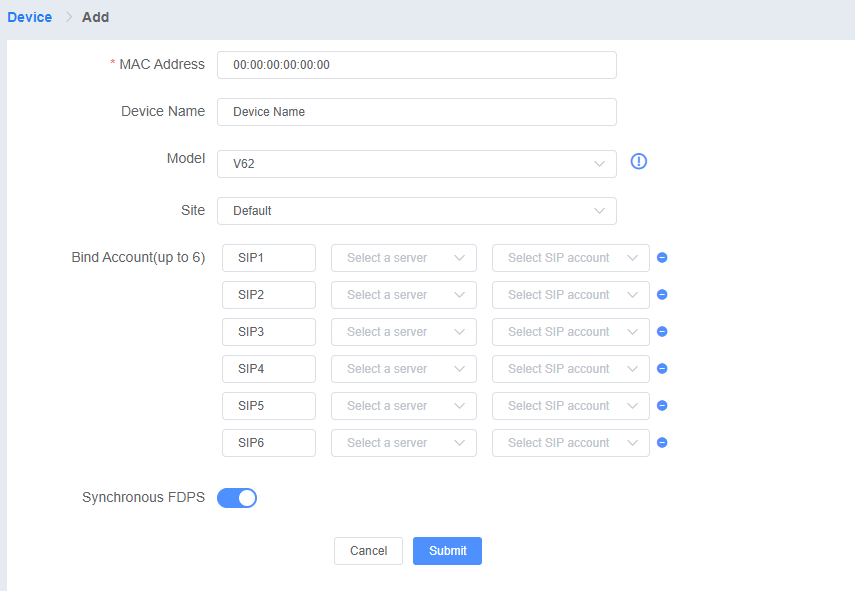Click the Cancel button
Screen dimensions: 855x591
368,551
